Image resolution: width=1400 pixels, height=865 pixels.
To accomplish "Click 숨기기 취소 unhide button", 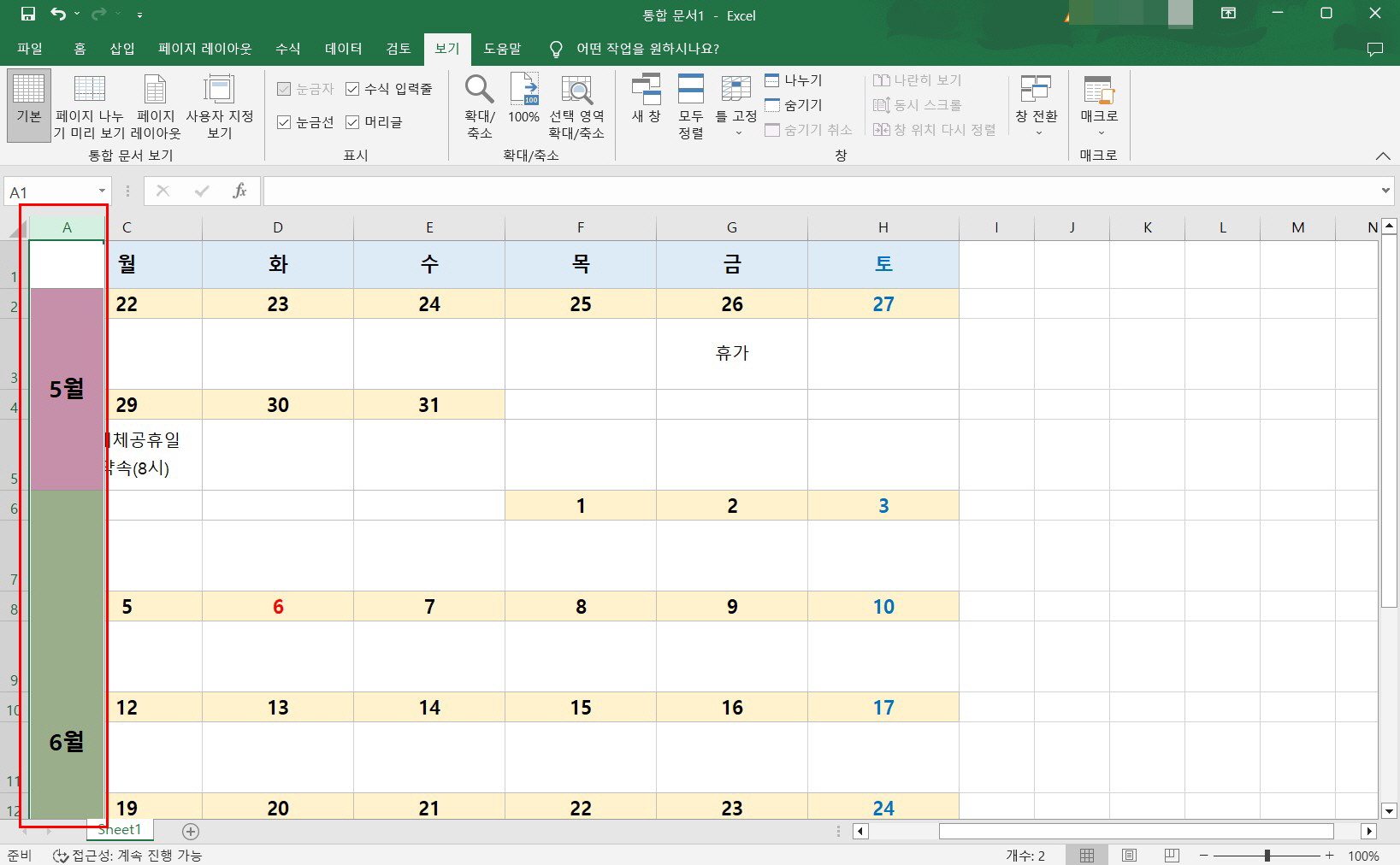I will 809,130.
